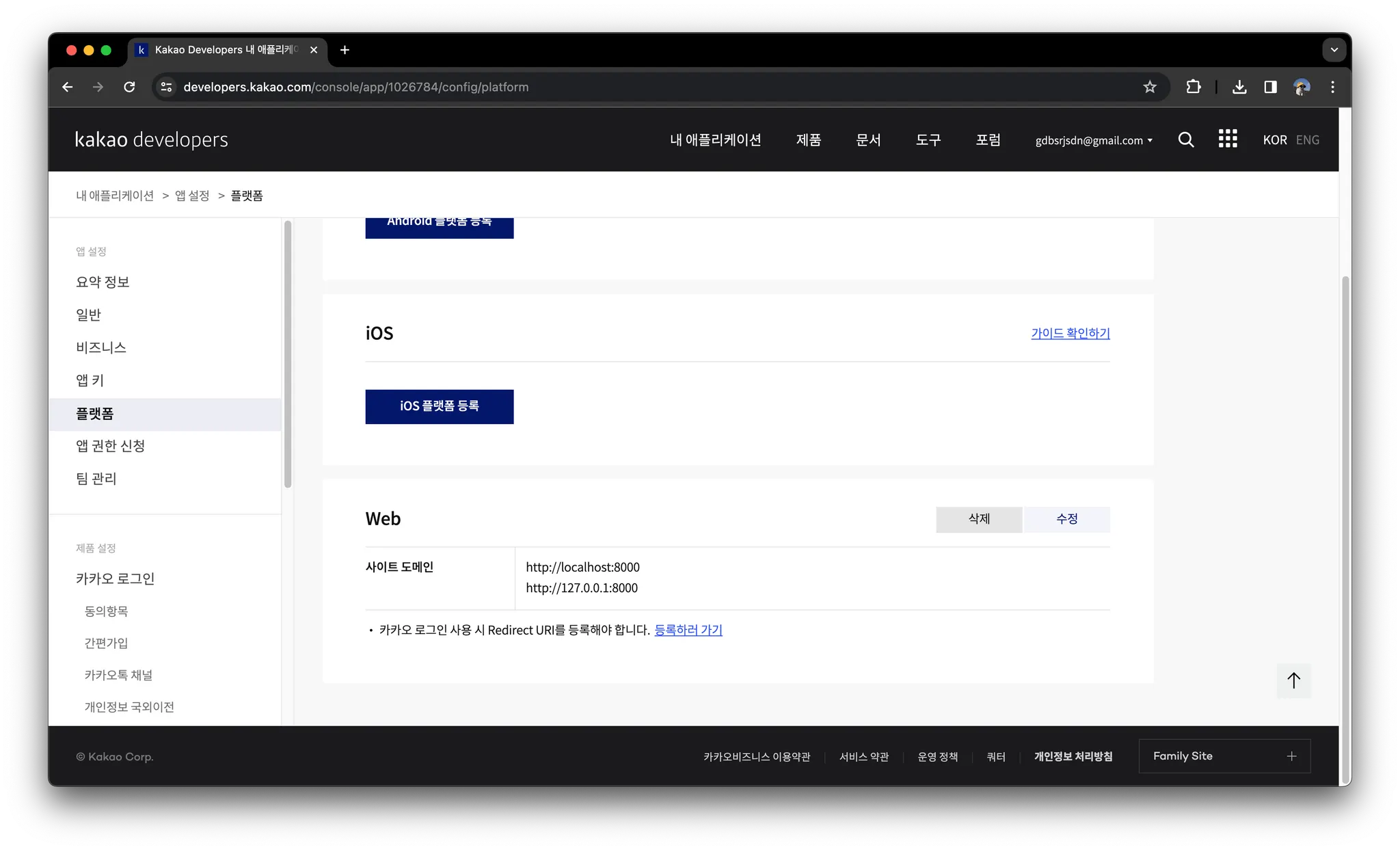Open the nine-dot services grid icon

pos(1227,139)
